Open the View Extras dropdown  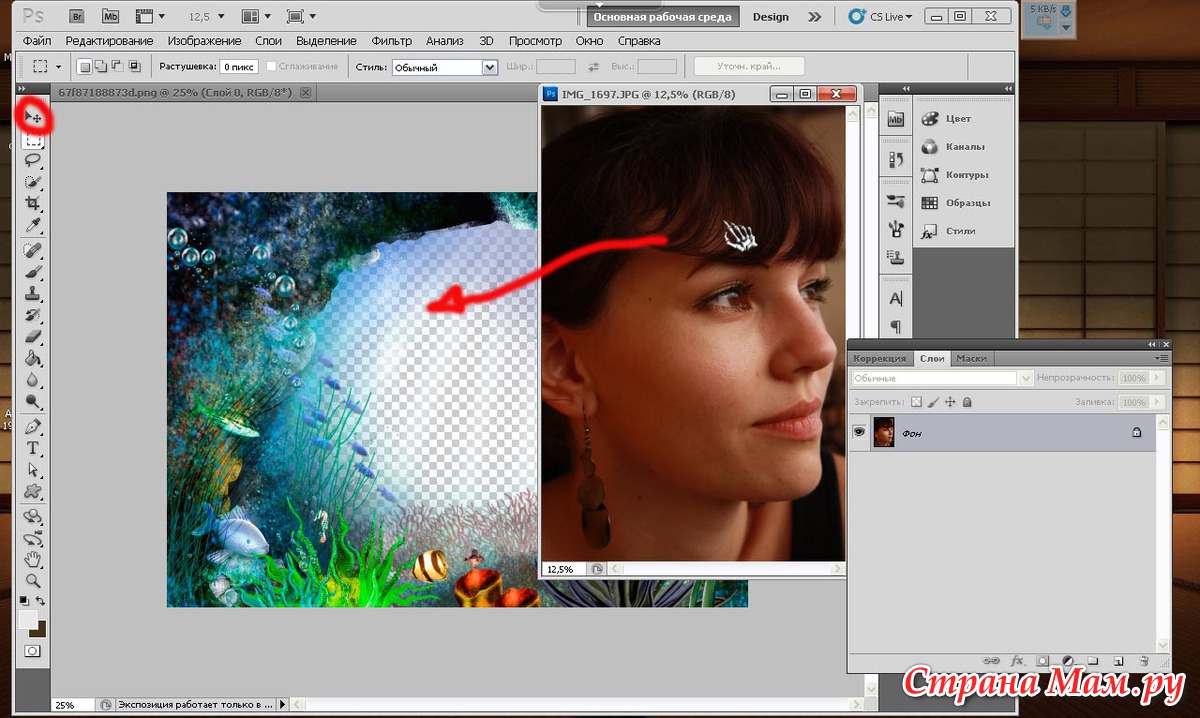pyautogui.click(x=149, y=16)
